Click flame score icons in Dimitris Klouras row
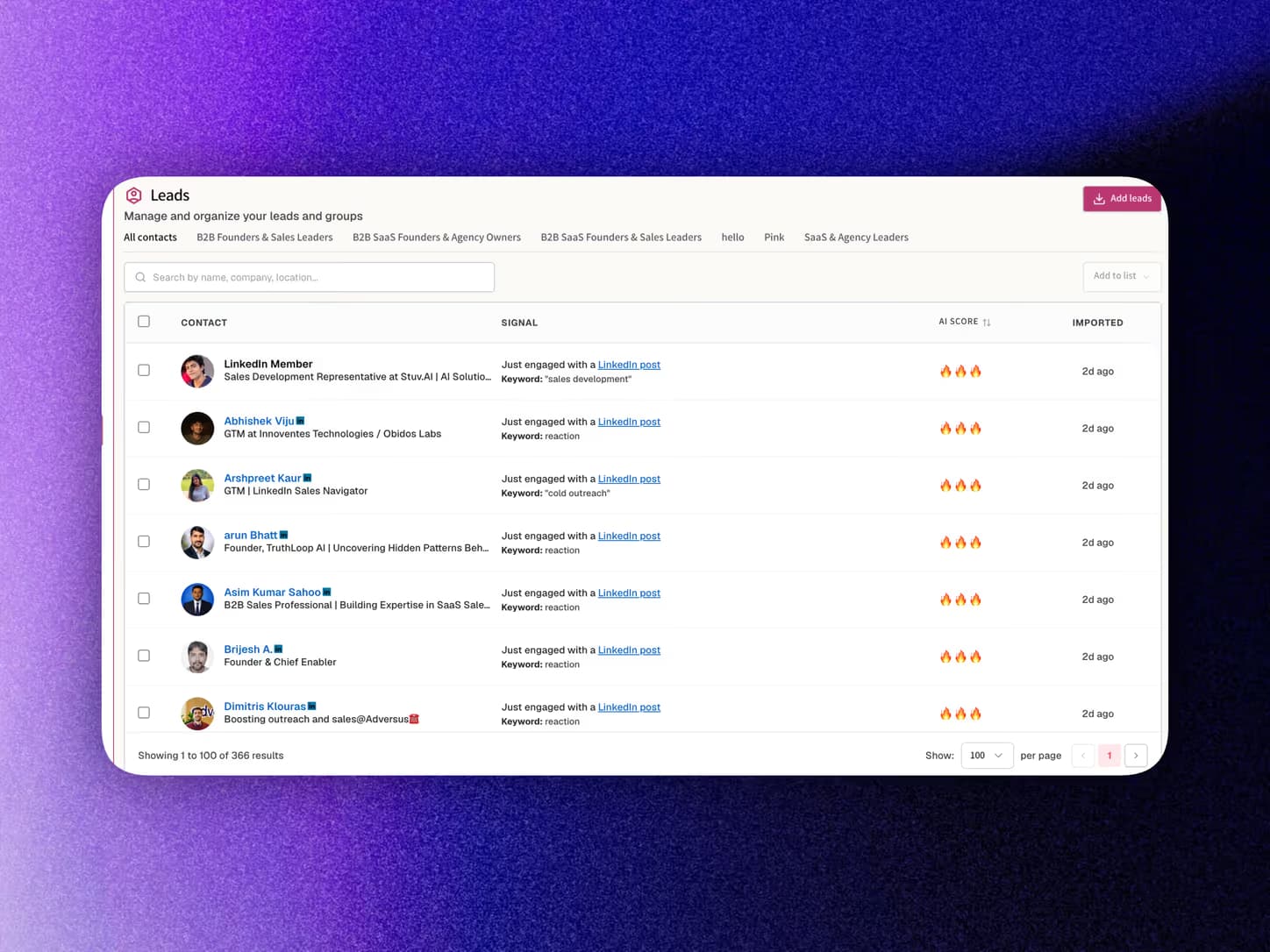 pyautogui.click(x=960, y=713)
